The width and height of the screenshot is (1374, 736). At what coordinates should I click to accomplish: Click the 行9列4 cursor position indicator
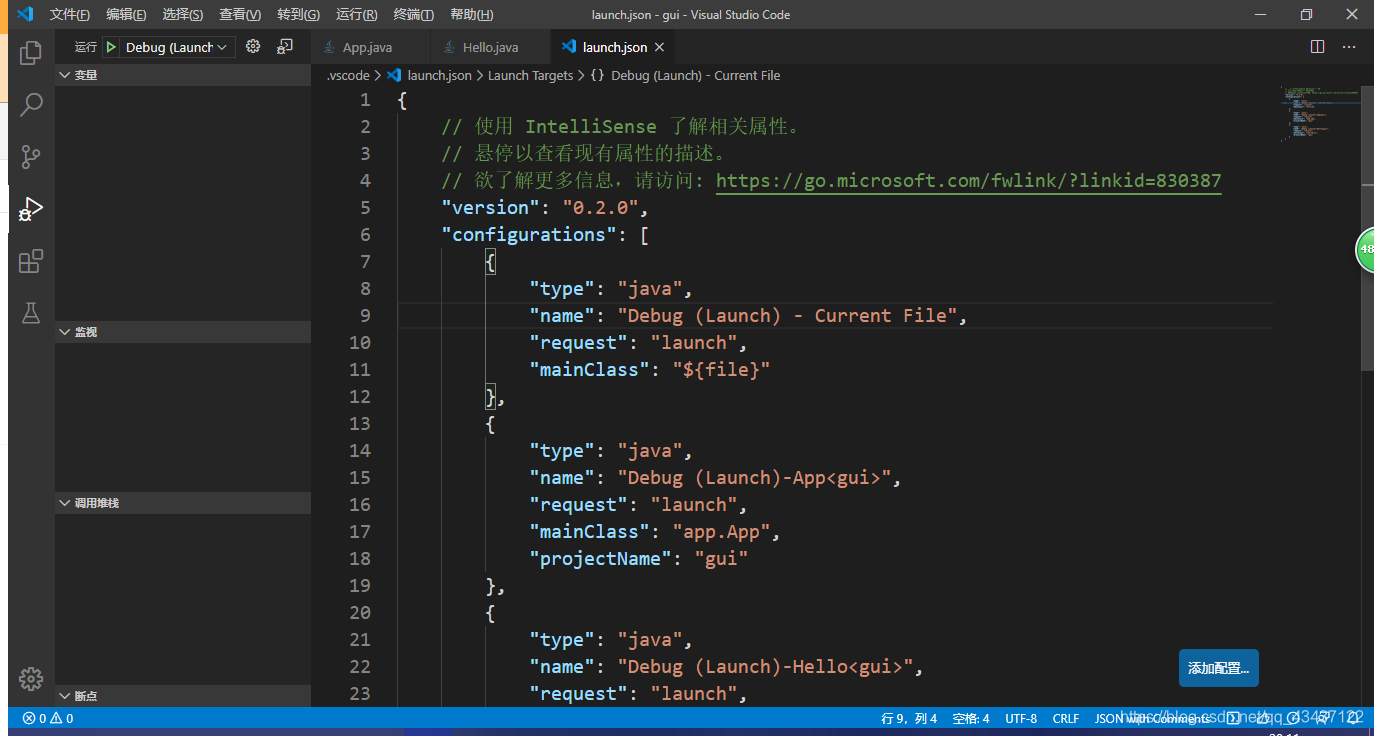pos(910,718)
